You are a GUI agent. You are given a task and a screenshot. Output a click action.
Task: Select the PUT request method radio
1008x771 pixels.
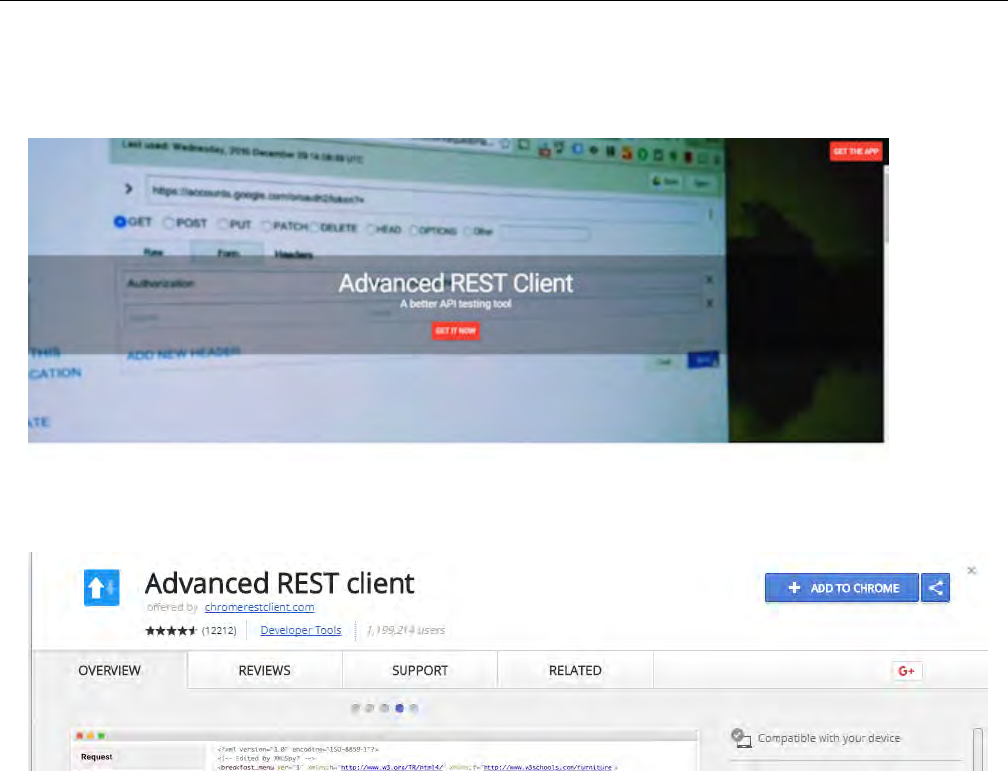223,224
